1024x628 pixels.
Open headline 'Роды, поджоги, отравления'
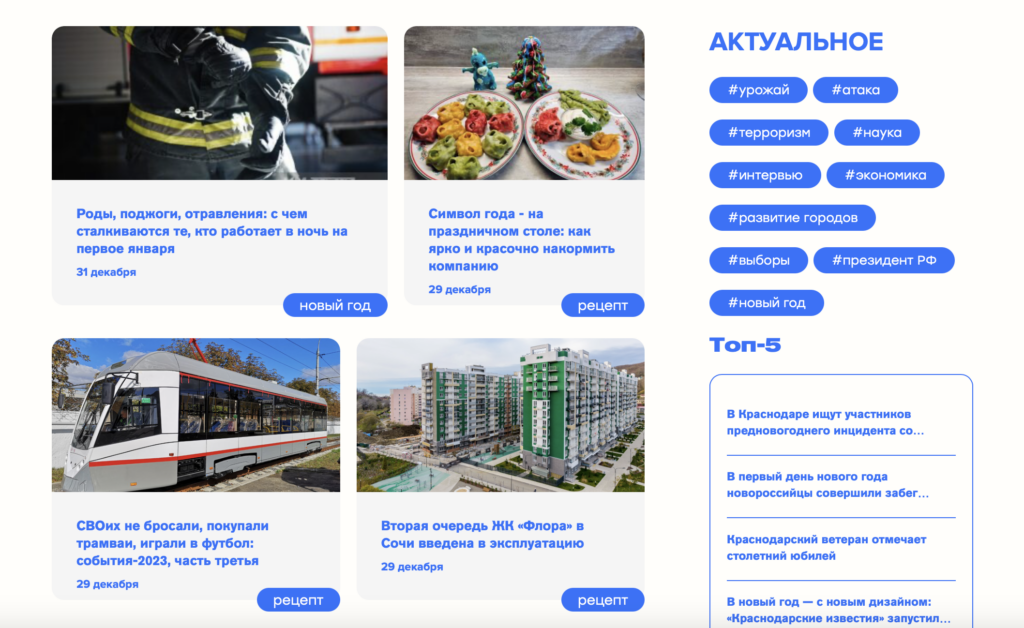(212, 231)
